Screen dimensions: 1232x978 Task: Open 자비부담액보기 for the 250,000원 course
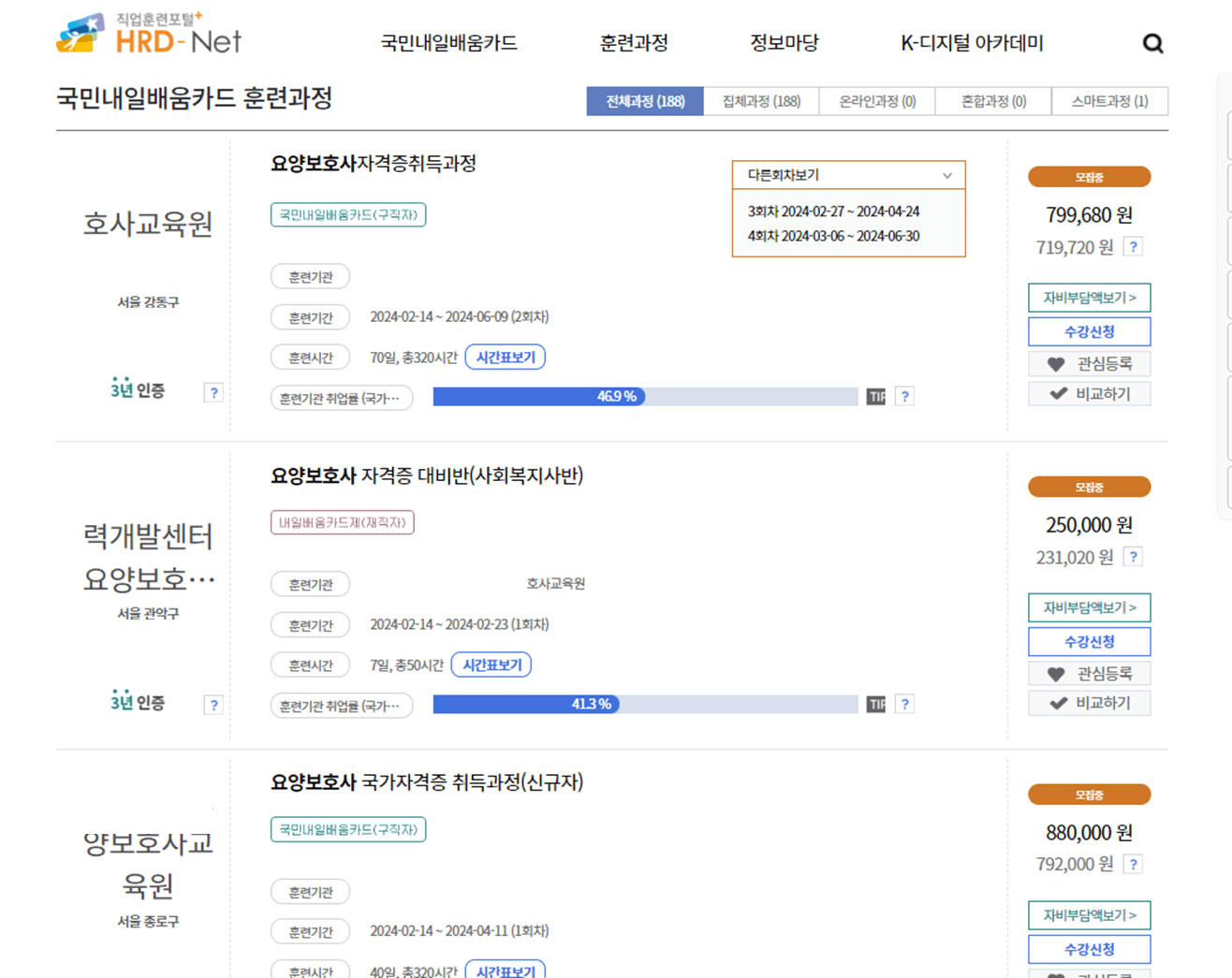[x=1089, y=607]
